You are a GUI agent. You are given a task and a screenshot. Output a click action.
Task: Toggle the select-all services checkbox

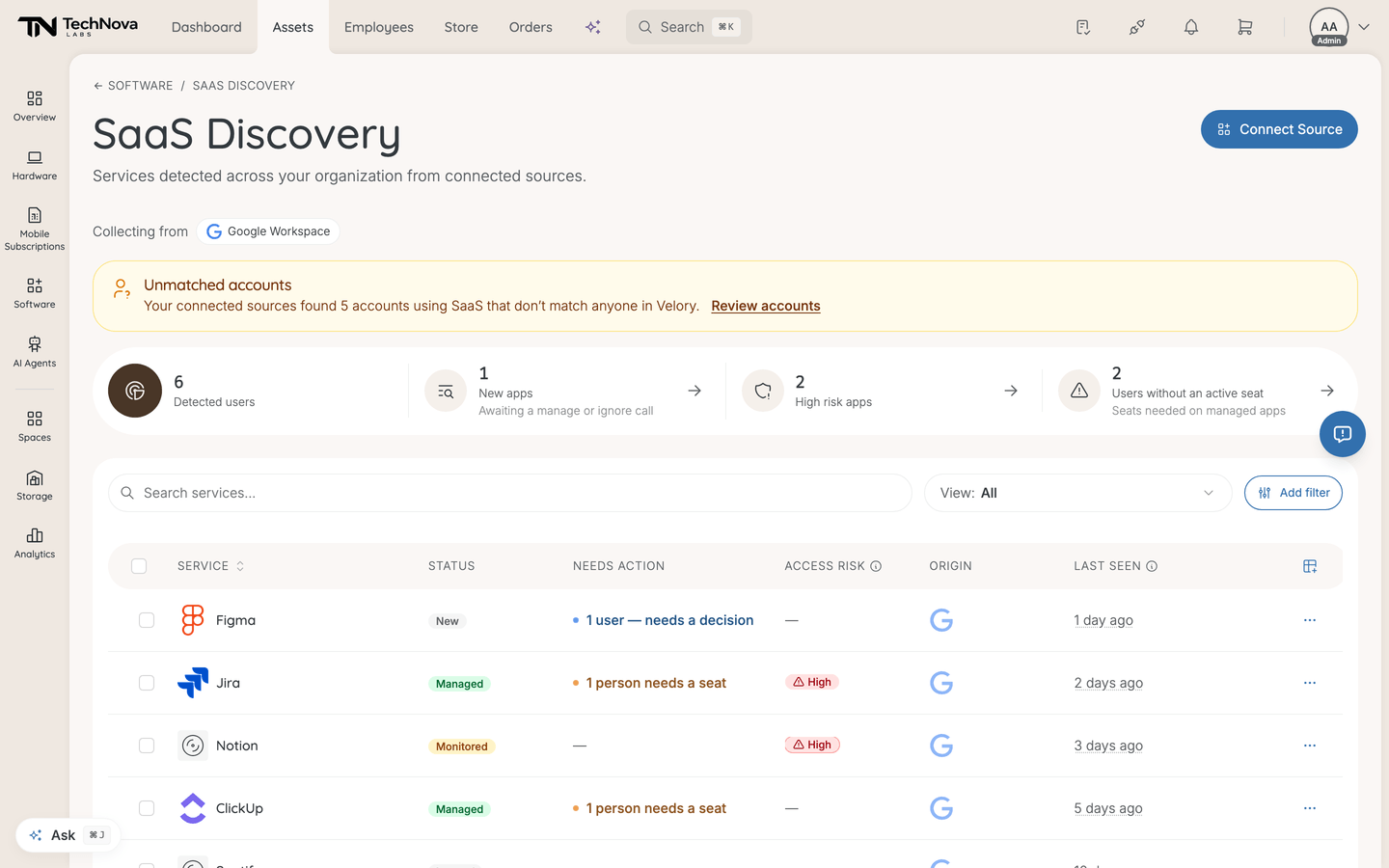pos(139,566)
